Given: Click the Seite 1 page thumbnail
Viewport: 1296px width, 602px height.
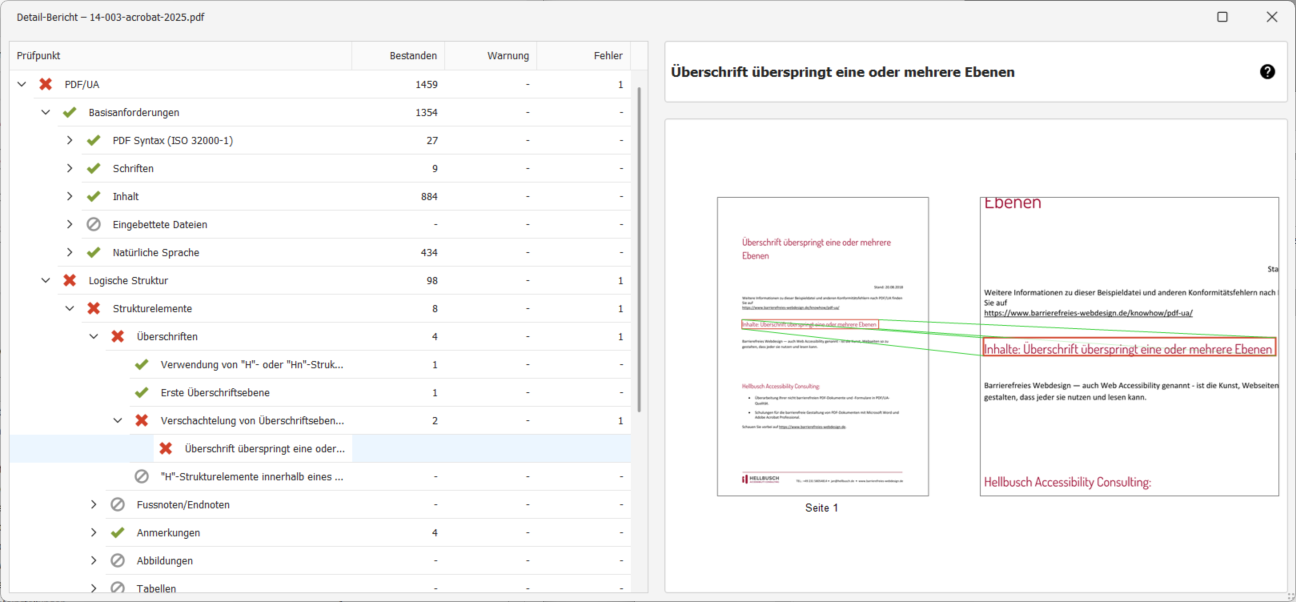Looking at the screenshot, I should [x=822, y=345].
